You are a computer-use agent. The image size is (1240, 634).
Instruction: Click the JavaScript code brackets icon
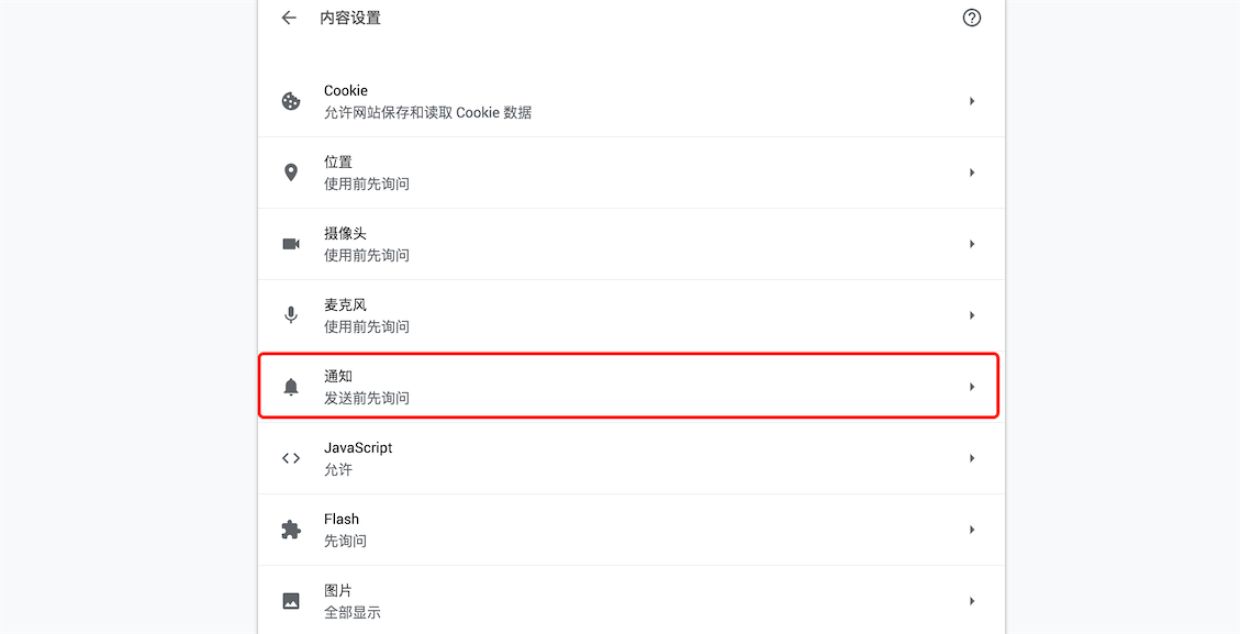tap(291, 458)
